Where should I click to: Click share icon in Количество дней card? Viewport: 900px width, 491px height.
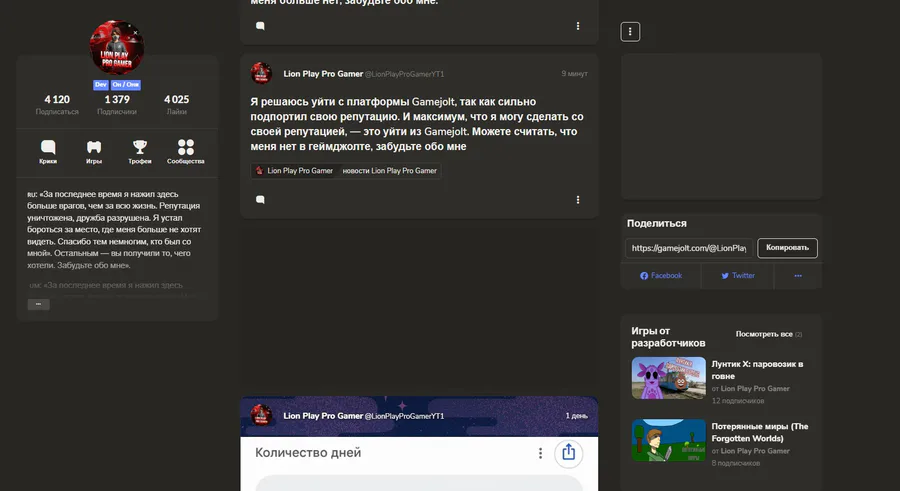click(568, 453)
